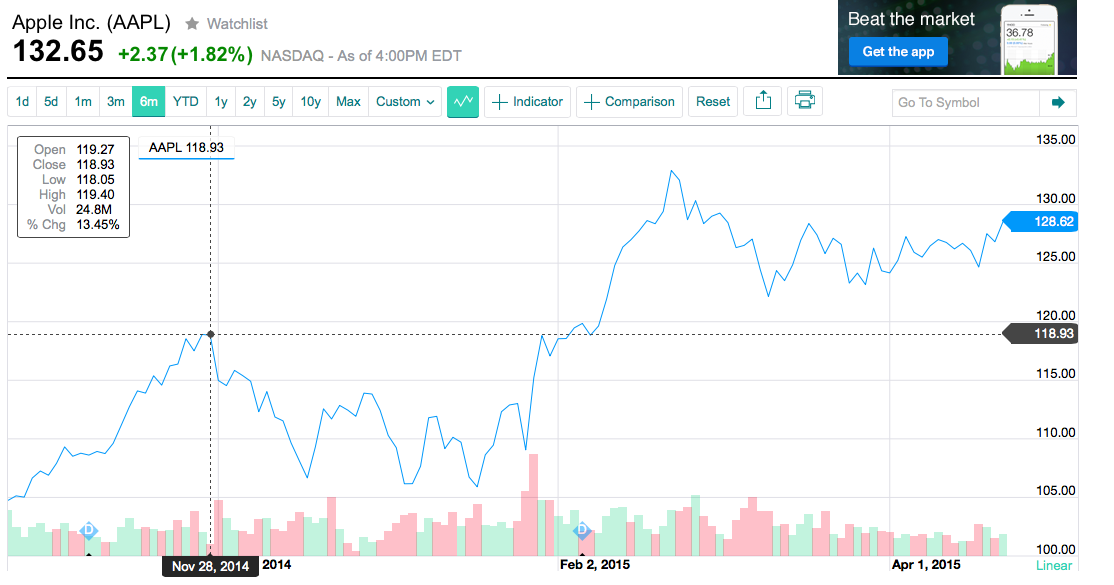Click the Get the app button

(897, 52)
